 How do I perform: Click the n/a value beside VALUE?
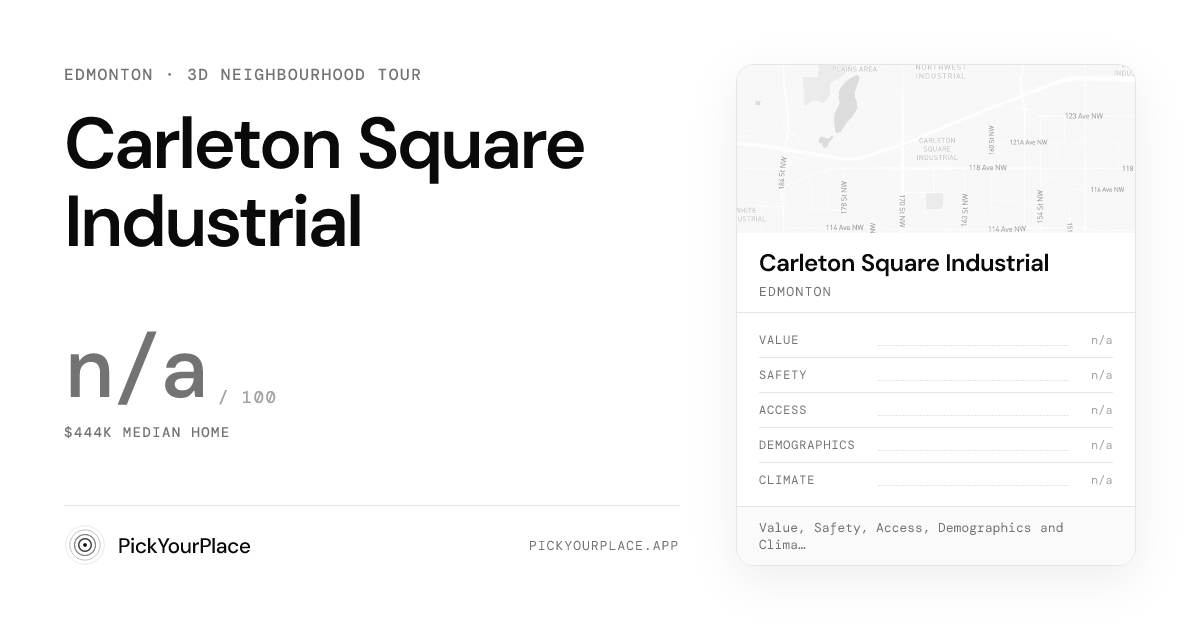point(1101,340)
